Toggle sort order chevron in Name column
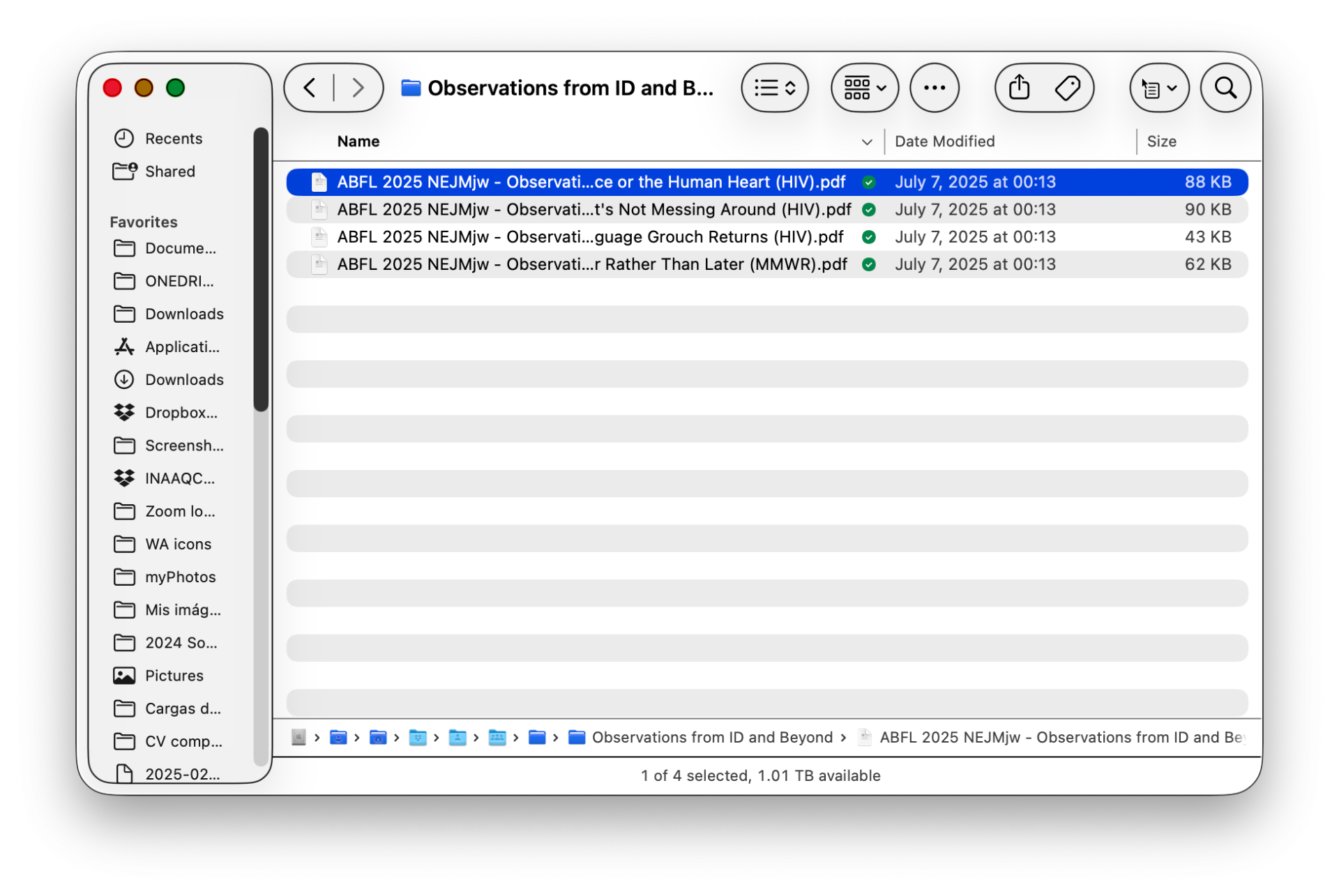This screenshot has width=1339, height=896. 866,142
